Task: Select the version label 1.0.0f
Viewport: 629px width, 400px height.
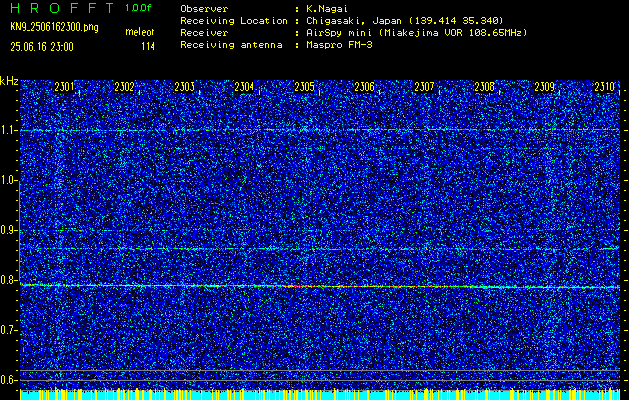Action: click(138, 8)
